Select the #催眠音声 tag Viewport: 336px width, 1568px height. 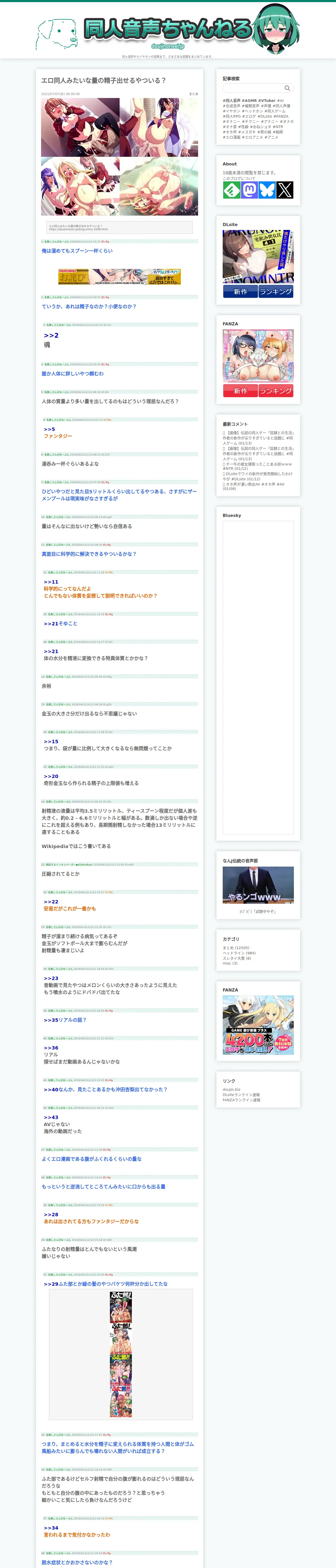[x=251, y=106]
